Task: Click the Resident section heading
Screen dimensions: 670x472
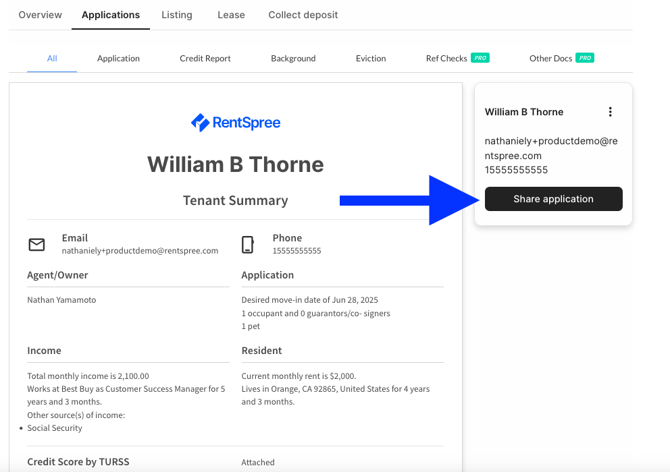Action: click(x=262, y=351)
